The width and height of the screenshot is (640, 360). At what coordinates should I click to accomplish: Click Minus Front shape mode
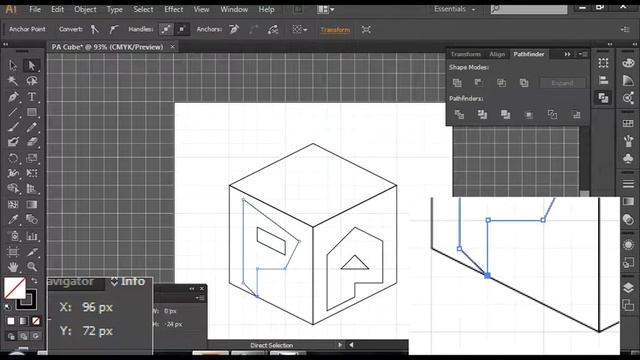tap(479, 83)
